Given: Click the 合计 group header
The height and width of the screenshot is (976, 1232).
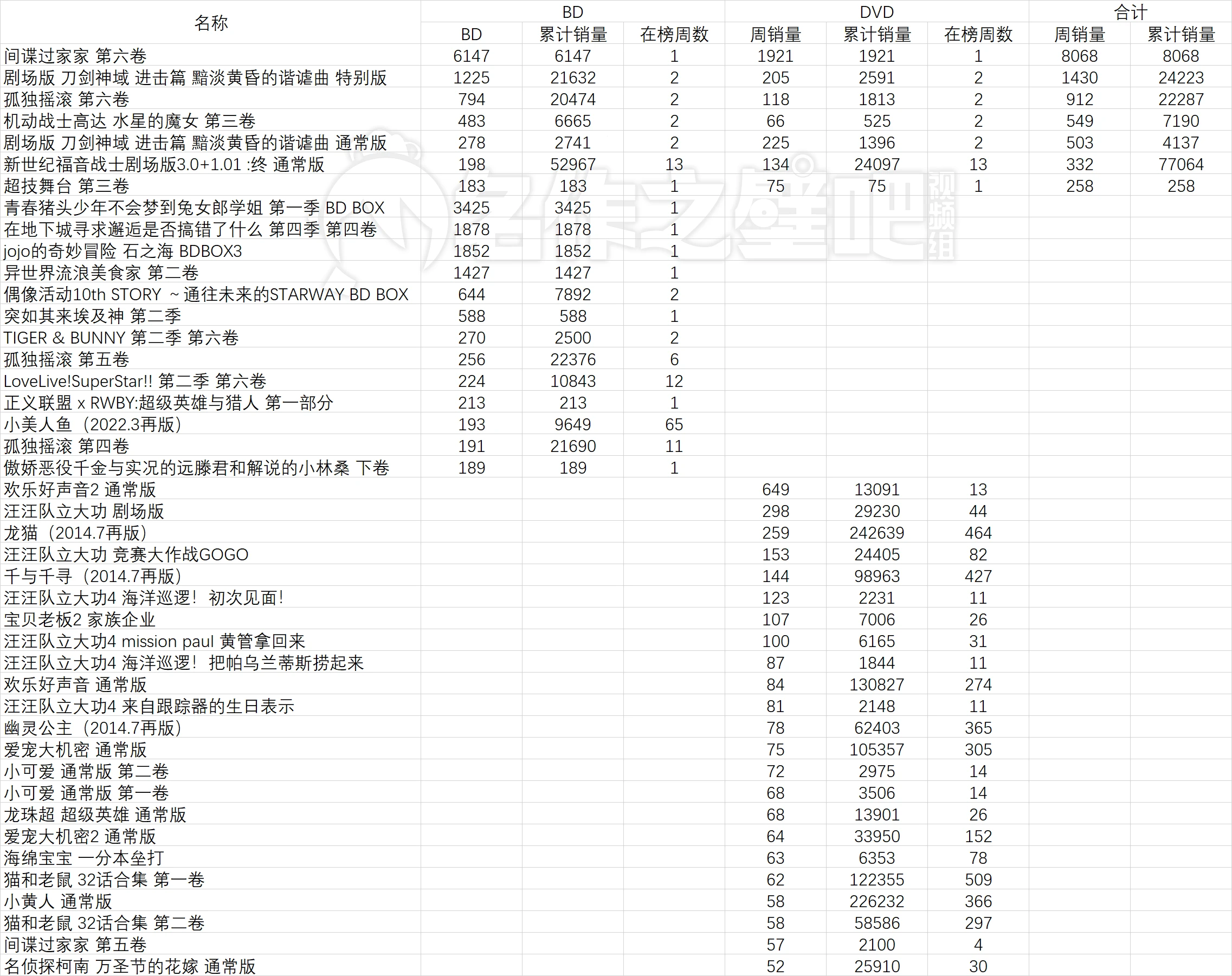Looking at the screenshot, I should 1130,12.
